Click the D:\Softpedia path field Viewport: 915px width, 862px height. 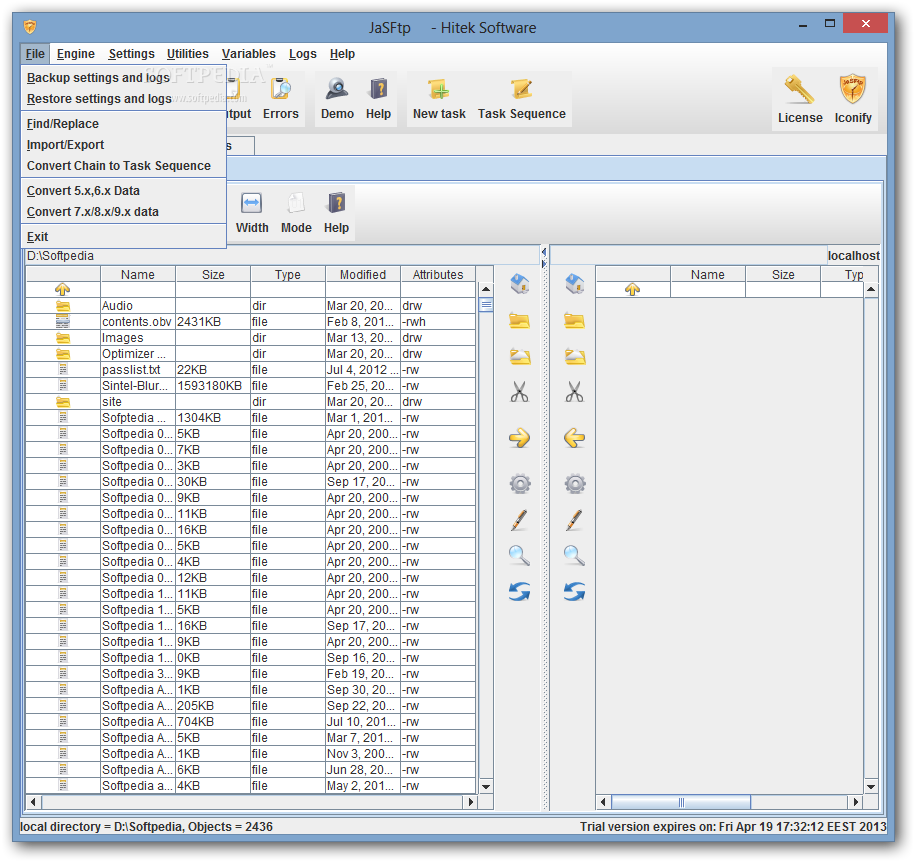click(x=282, y=256)
